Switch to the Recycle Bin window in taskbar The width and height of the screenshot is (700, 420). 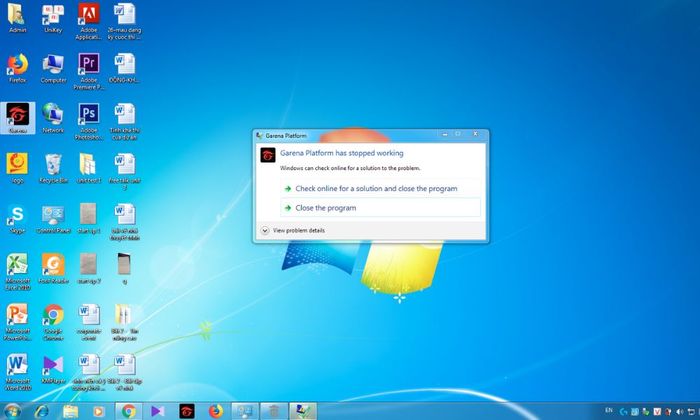(274, 411)
